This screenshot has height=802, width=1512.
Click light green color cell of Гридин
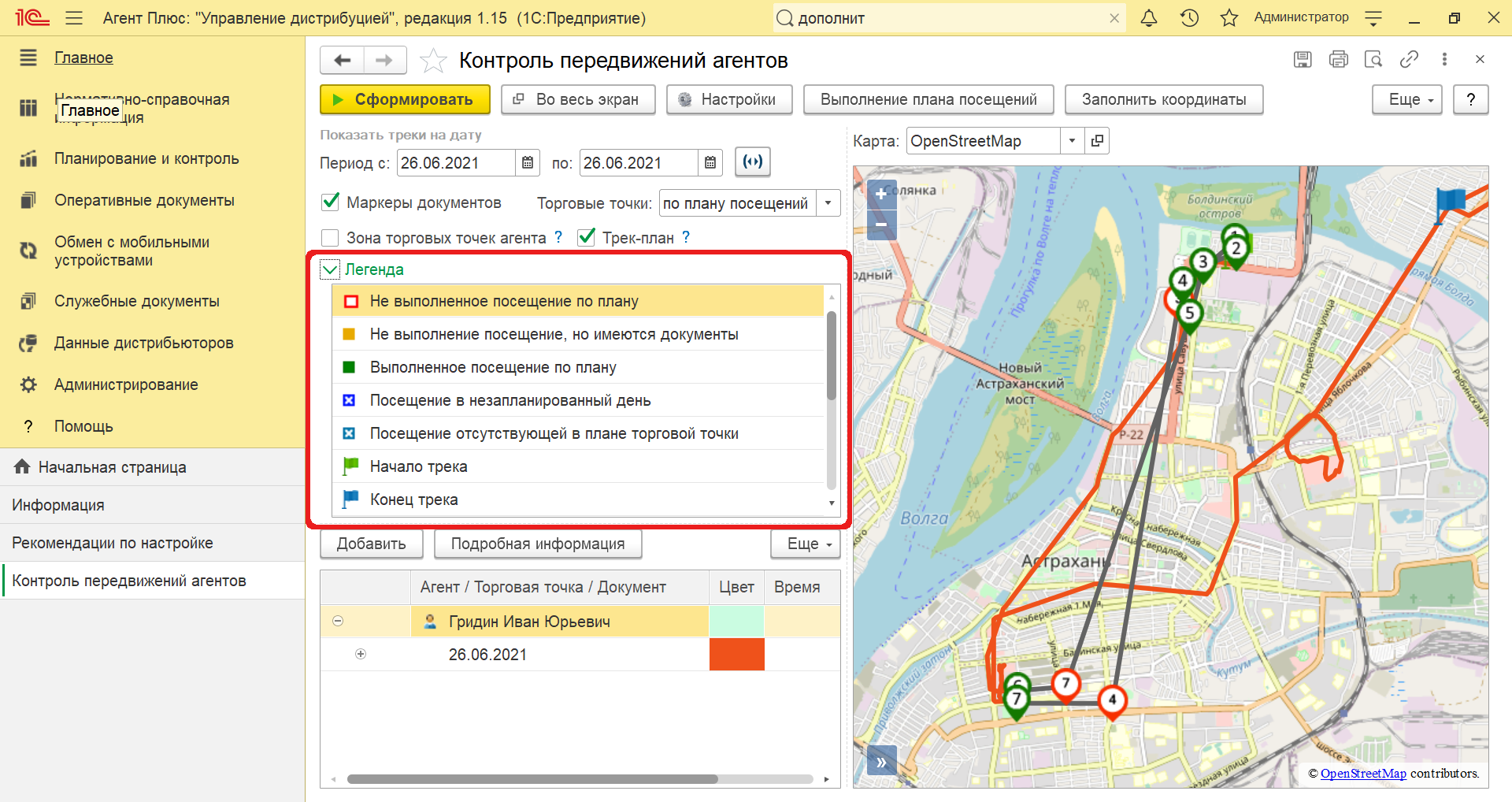tap(736, 621)
